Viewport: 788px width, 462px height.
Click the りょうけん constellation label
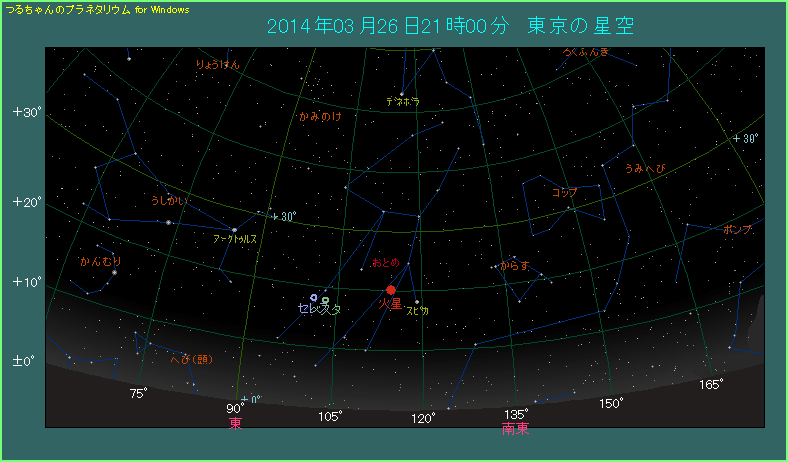pos(218,64)
